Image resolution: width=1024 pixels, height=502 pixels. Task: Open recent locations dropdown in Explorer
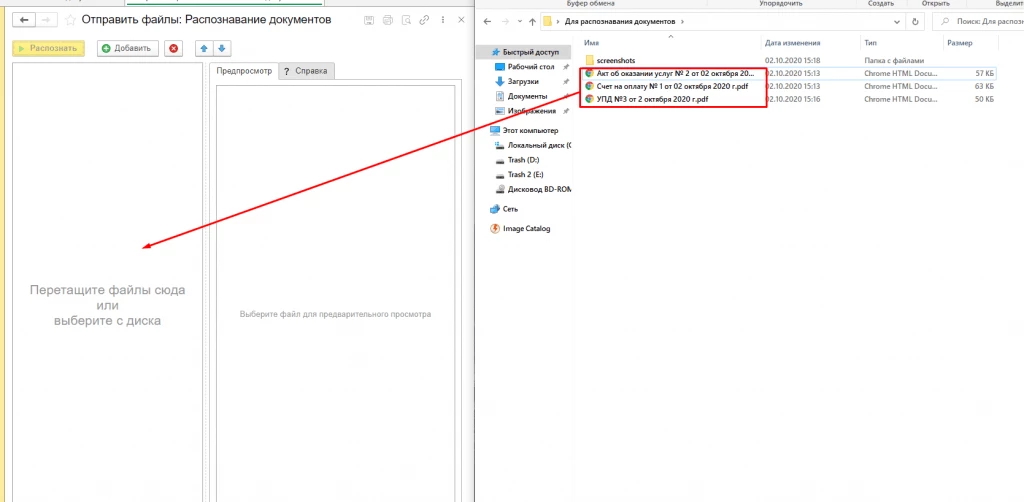tap(519, 22)
